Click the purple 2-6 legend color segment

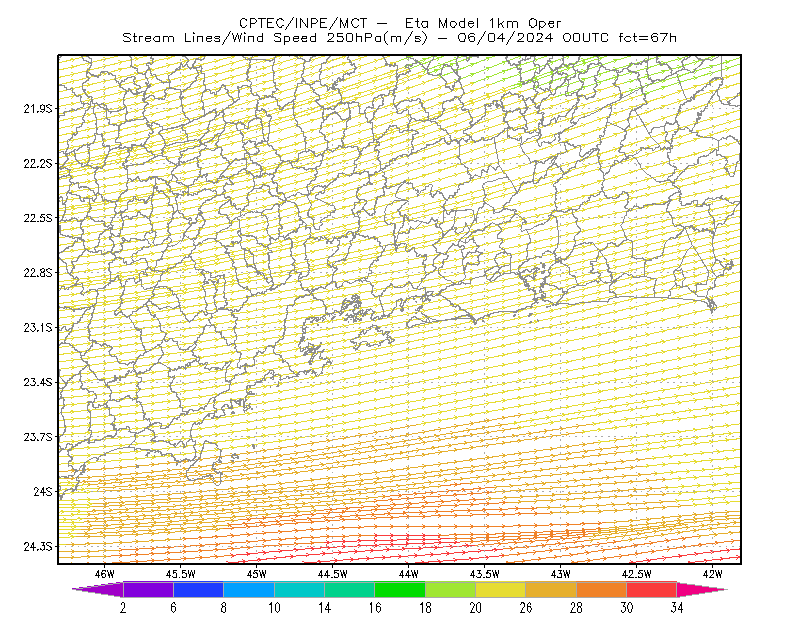click(x=148, y=589)
